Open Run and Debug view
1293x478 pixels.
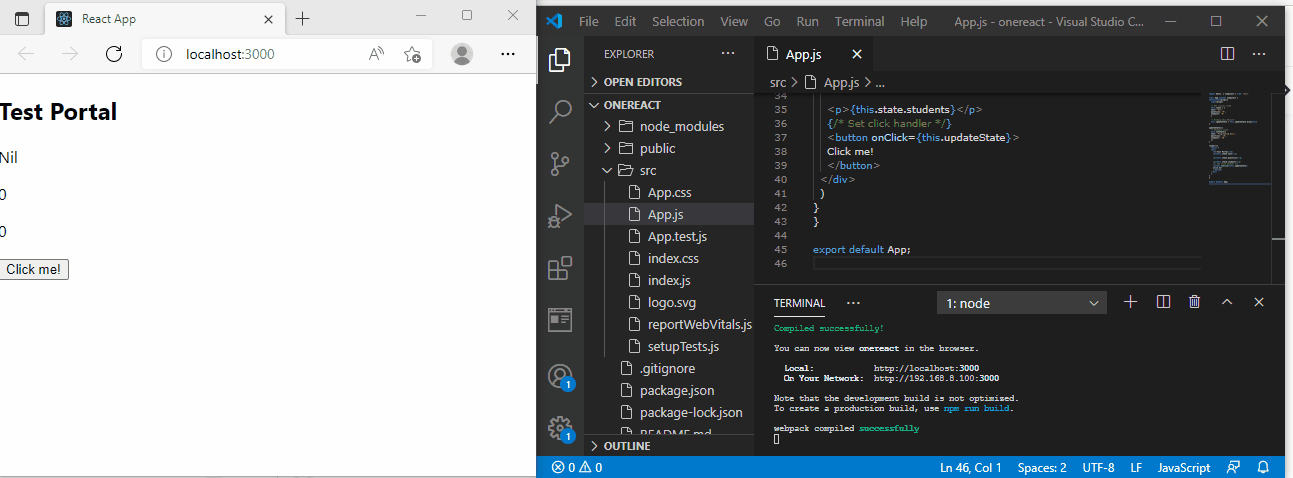[x=560, y=216]
